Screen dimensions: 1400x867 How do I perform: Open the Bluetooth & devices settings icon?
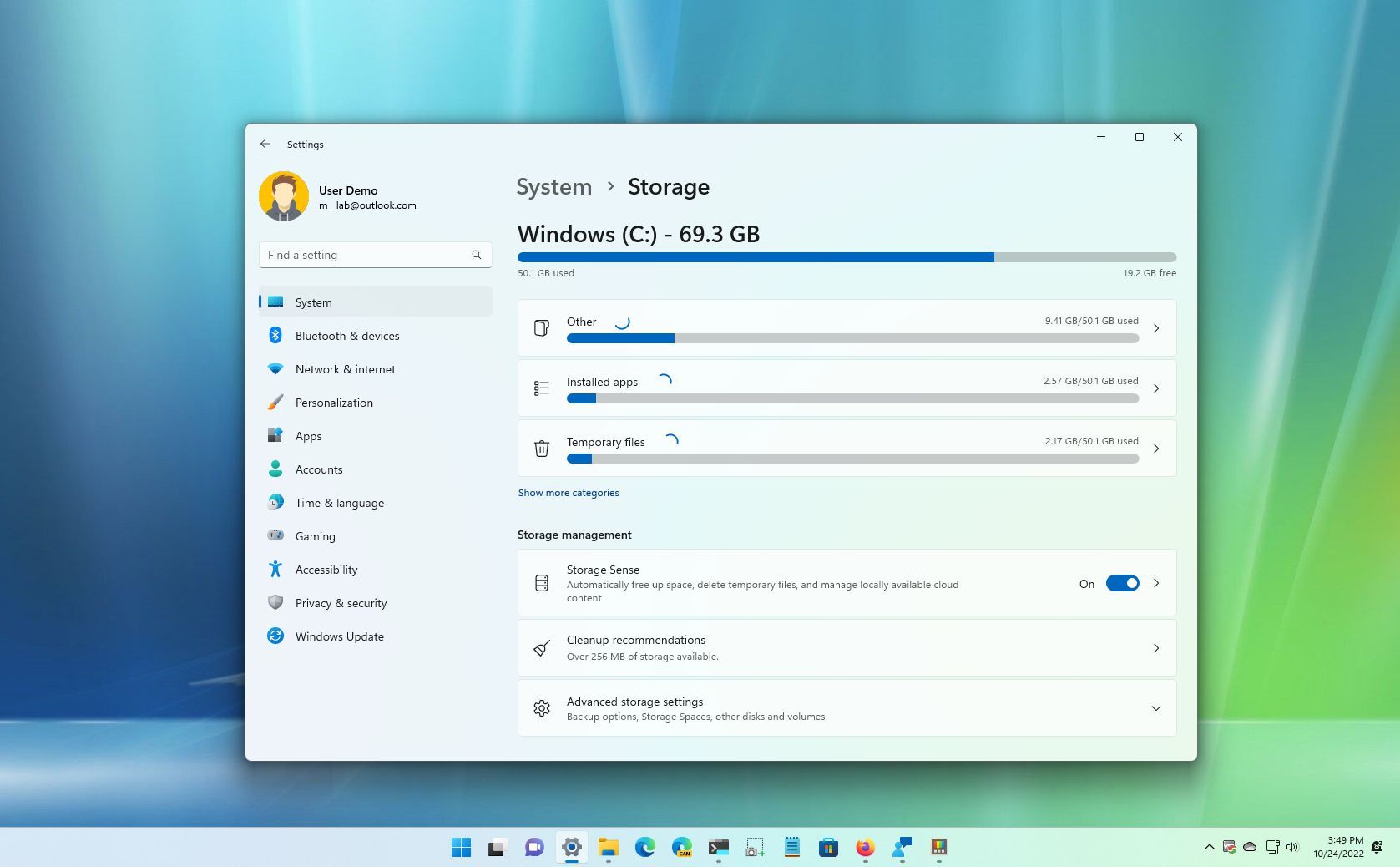coord(276,335)
